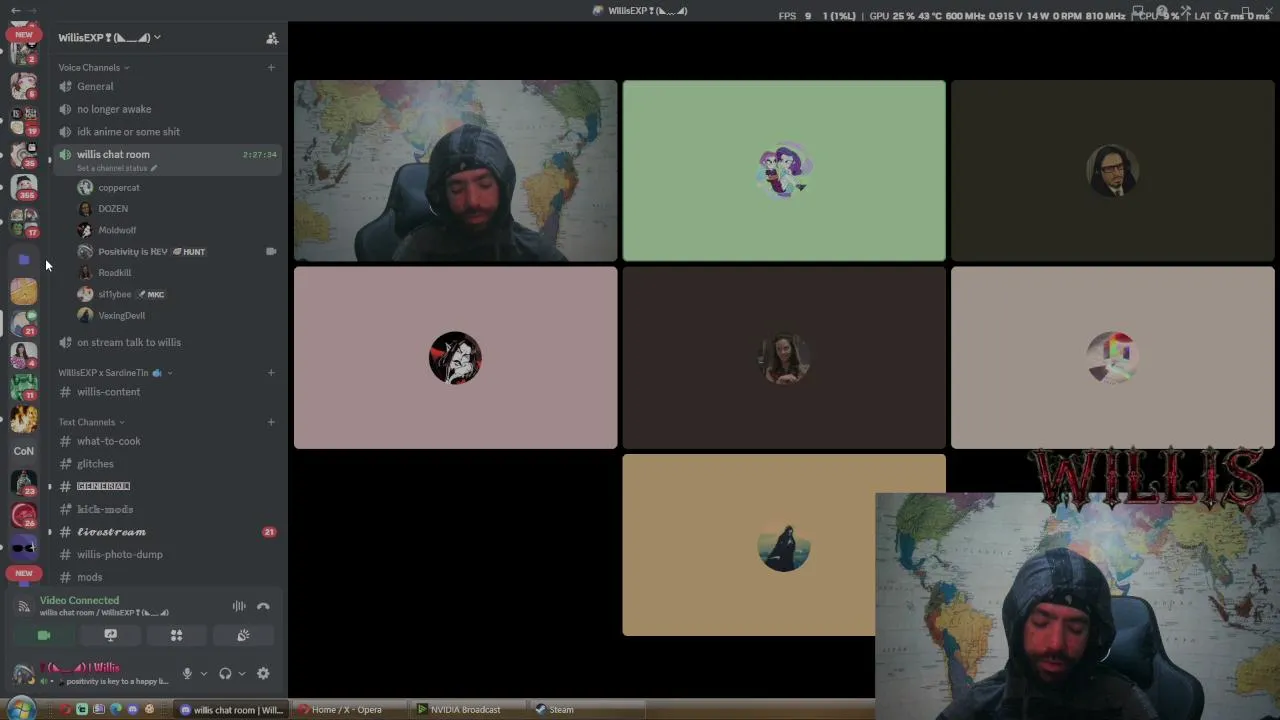
Task: Open headphone output options dropdown arrow
Action: (x=241, y=674)
